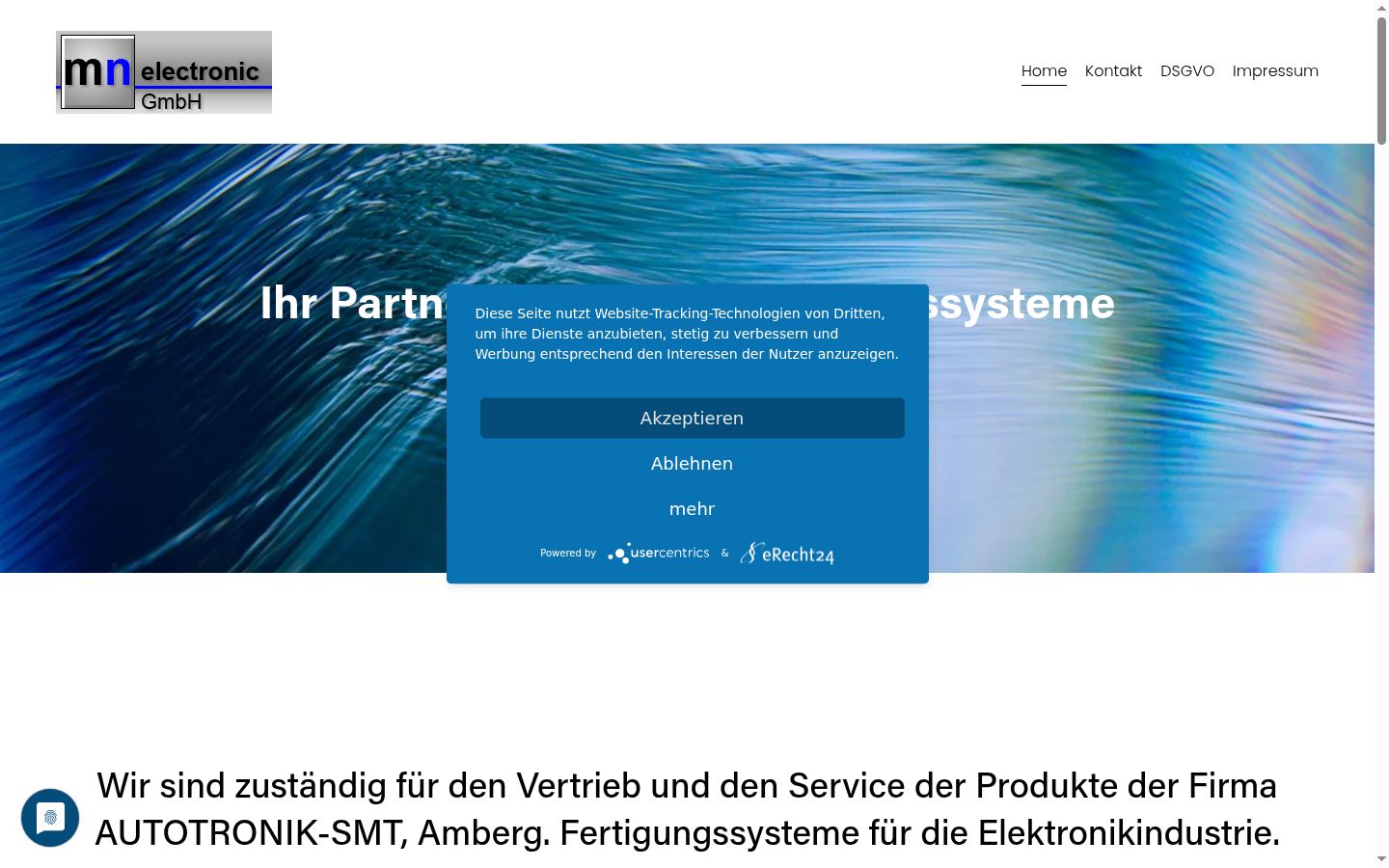Viewport: 1389px width, 868px height.
Task: Click the Usercentrics logo
Action: click(659, 553)
